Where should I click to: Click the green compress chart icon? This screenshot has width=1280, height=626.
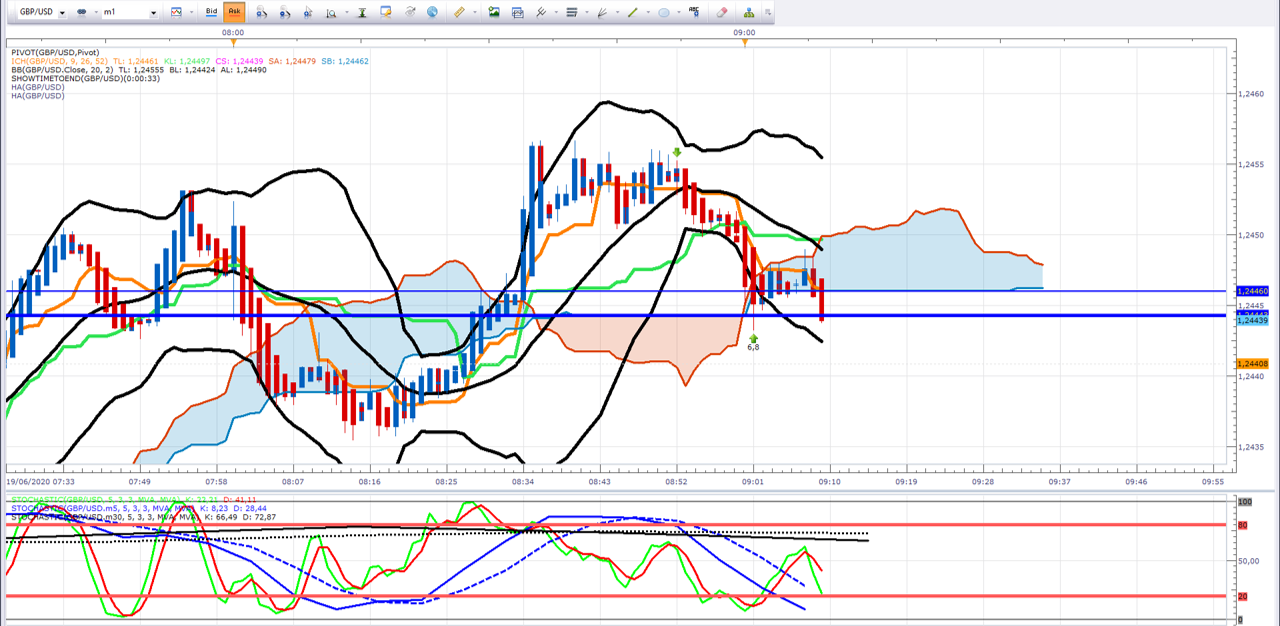coord(362,13)
